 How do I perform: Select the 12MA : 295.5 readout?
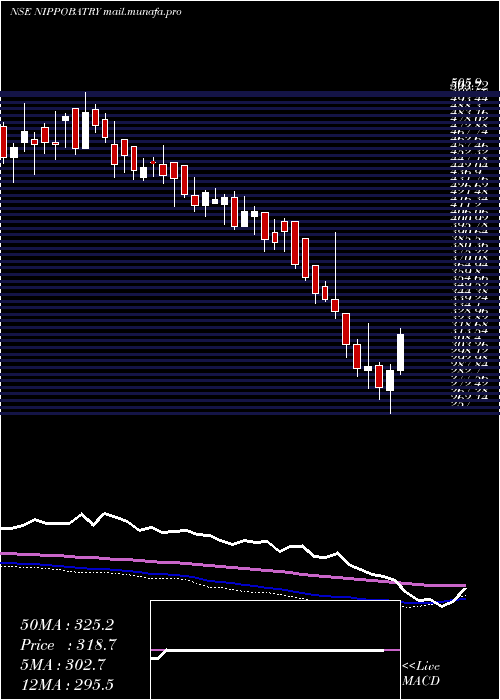[67, 684]
